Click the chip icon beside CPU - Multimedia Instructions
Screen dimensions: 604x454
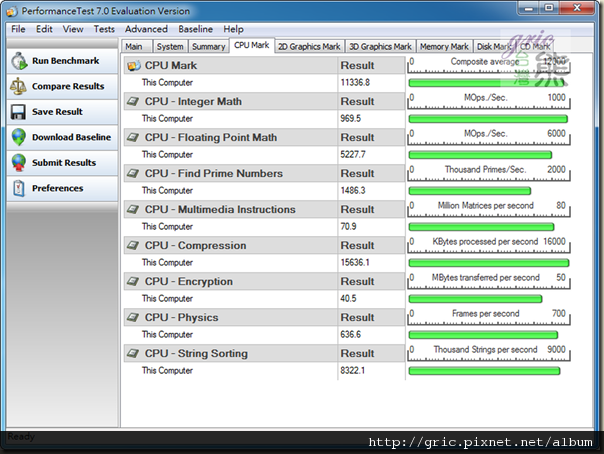point(133,209)
